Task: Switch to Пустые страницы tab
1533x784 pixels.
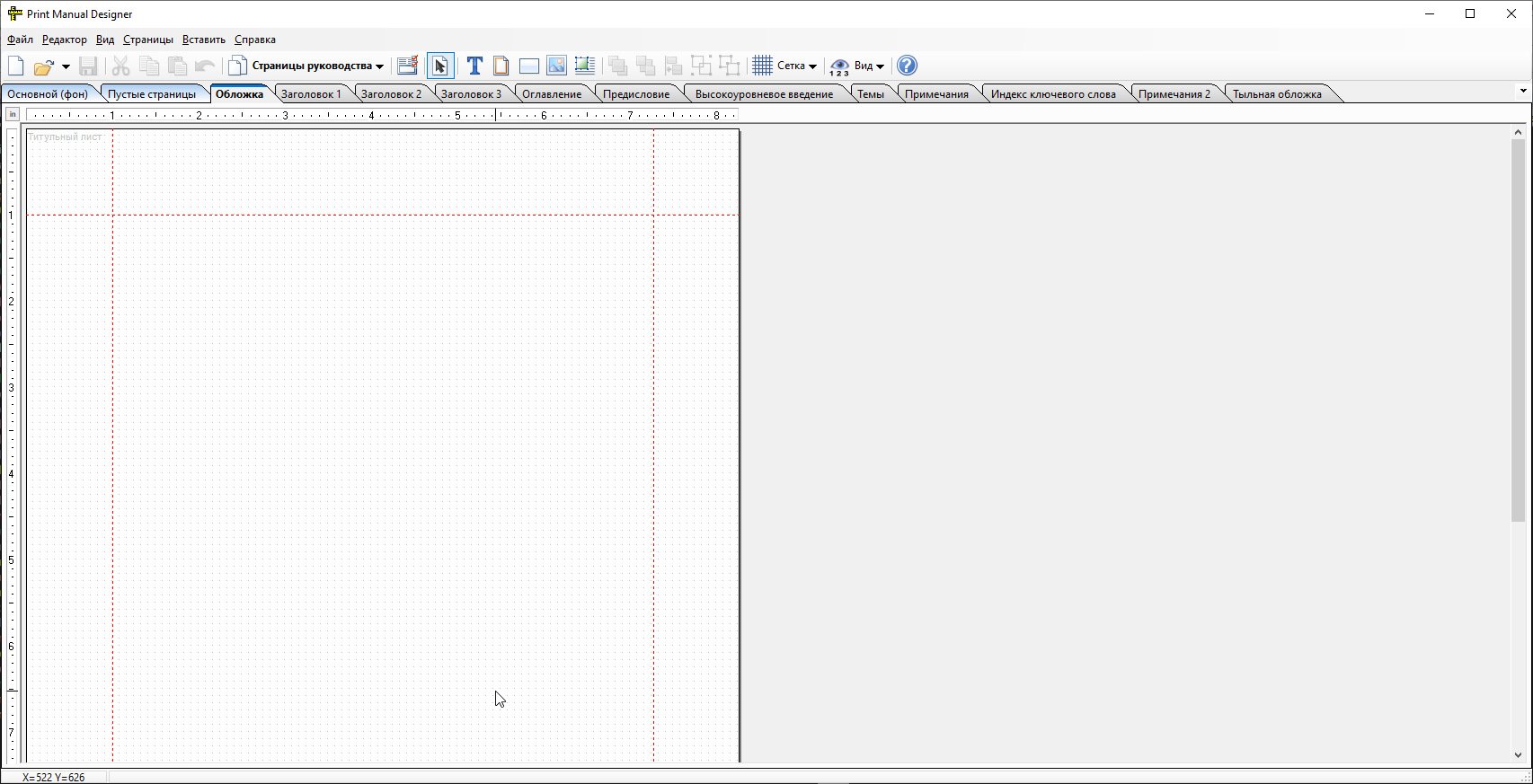Action: coord(152,93)
